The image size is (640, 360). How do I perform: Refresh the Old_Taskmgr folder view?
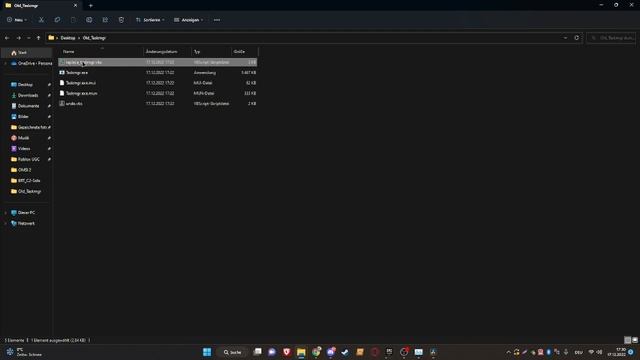click(x=576, y=38)
